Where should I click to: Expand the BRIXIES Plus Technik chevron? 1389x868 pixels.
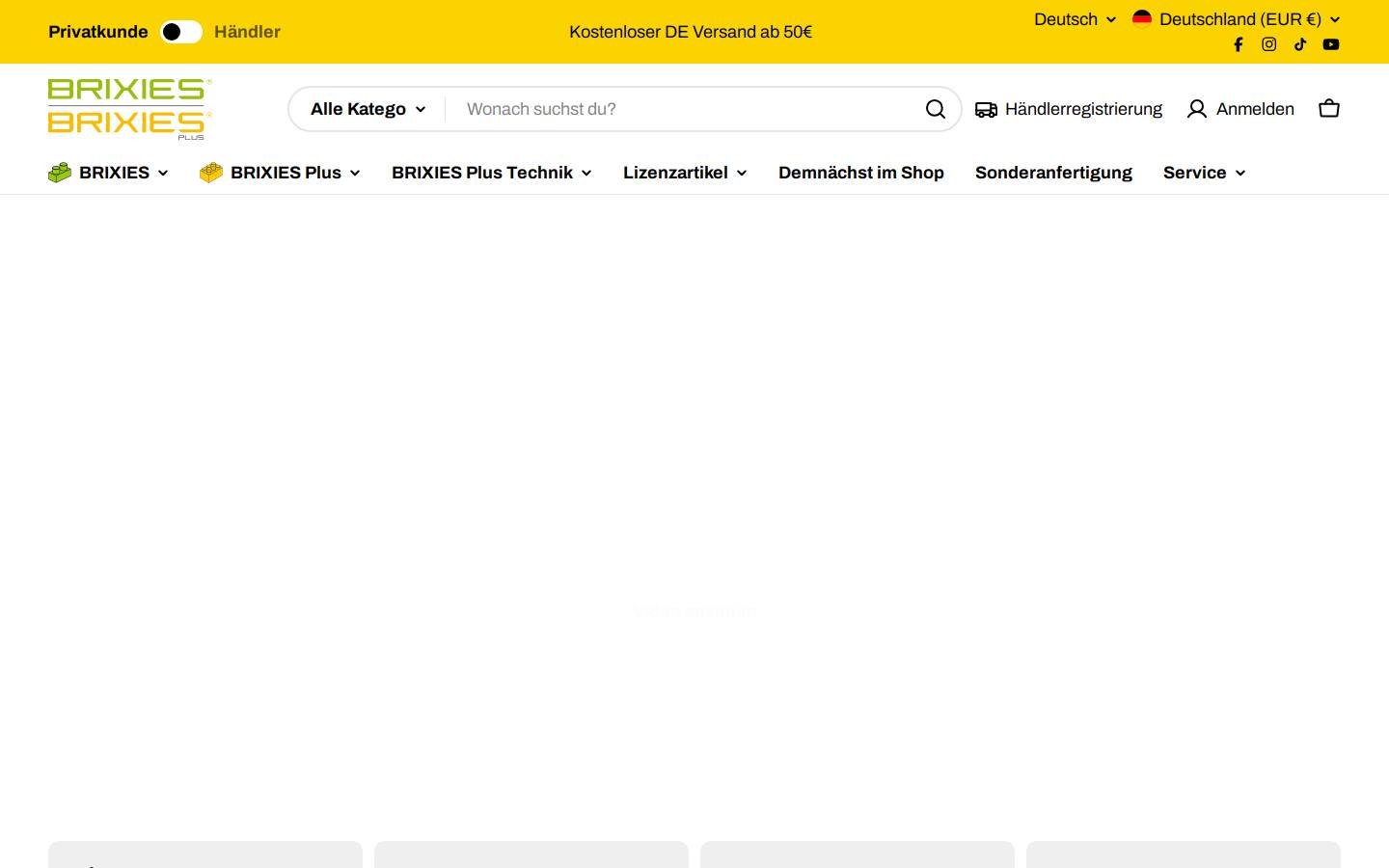click(586, 174)
